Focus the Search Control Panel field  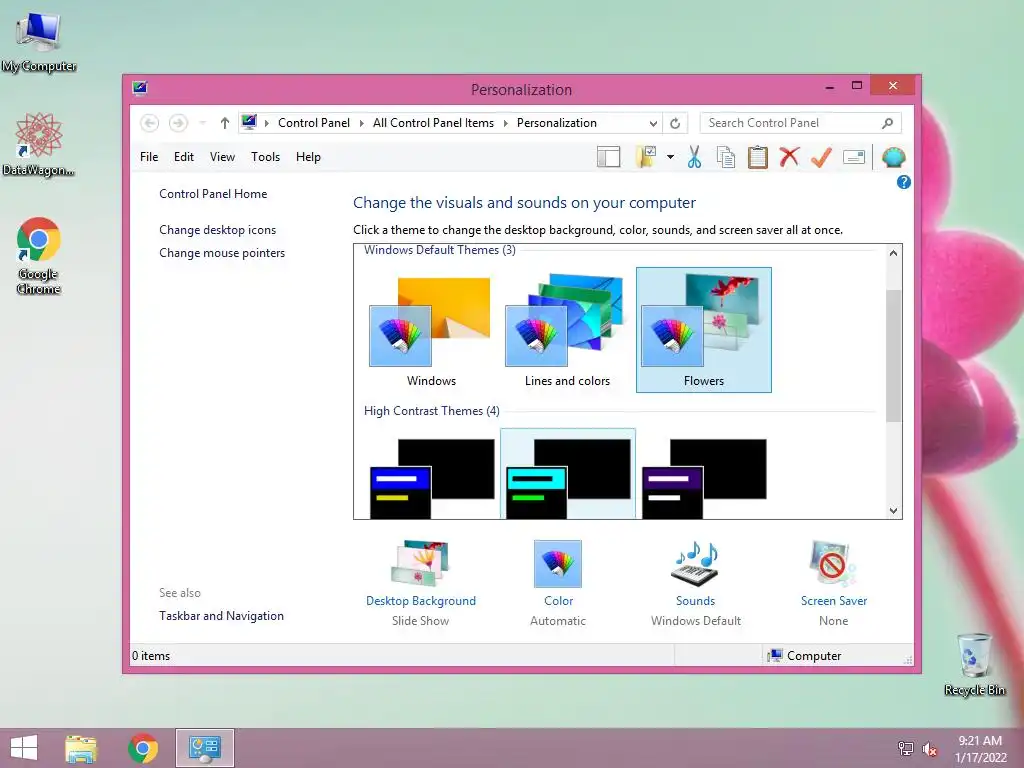point(800,123)
